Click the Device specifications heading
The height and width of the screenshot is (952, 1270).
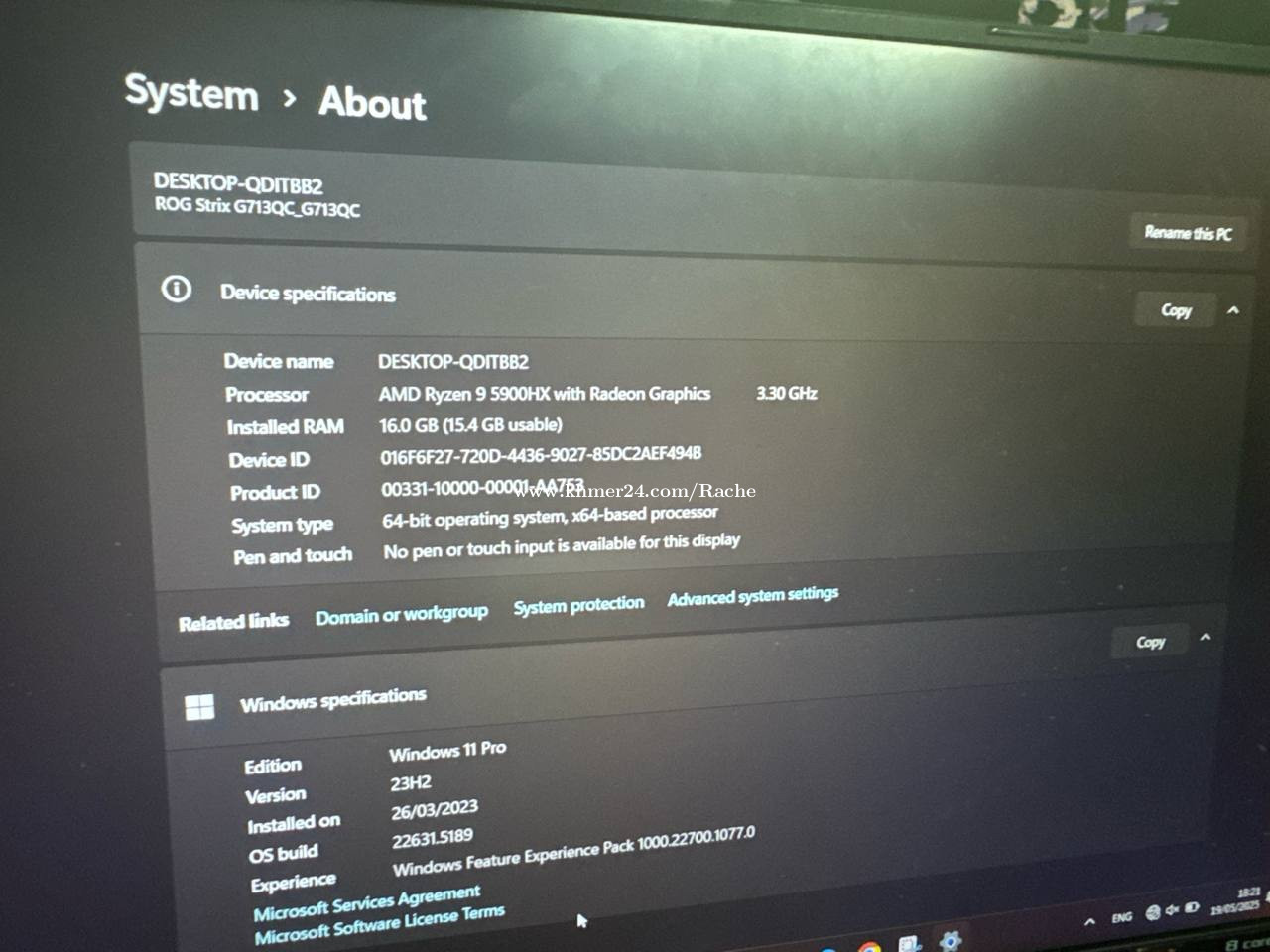[x=308, y=294]
